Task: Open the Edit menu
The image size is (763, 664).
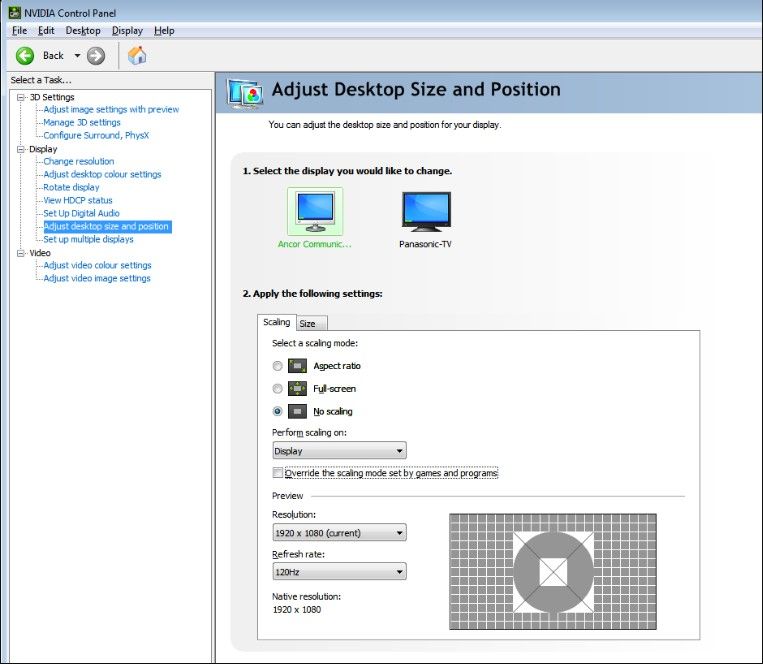Action: point(46,31)
